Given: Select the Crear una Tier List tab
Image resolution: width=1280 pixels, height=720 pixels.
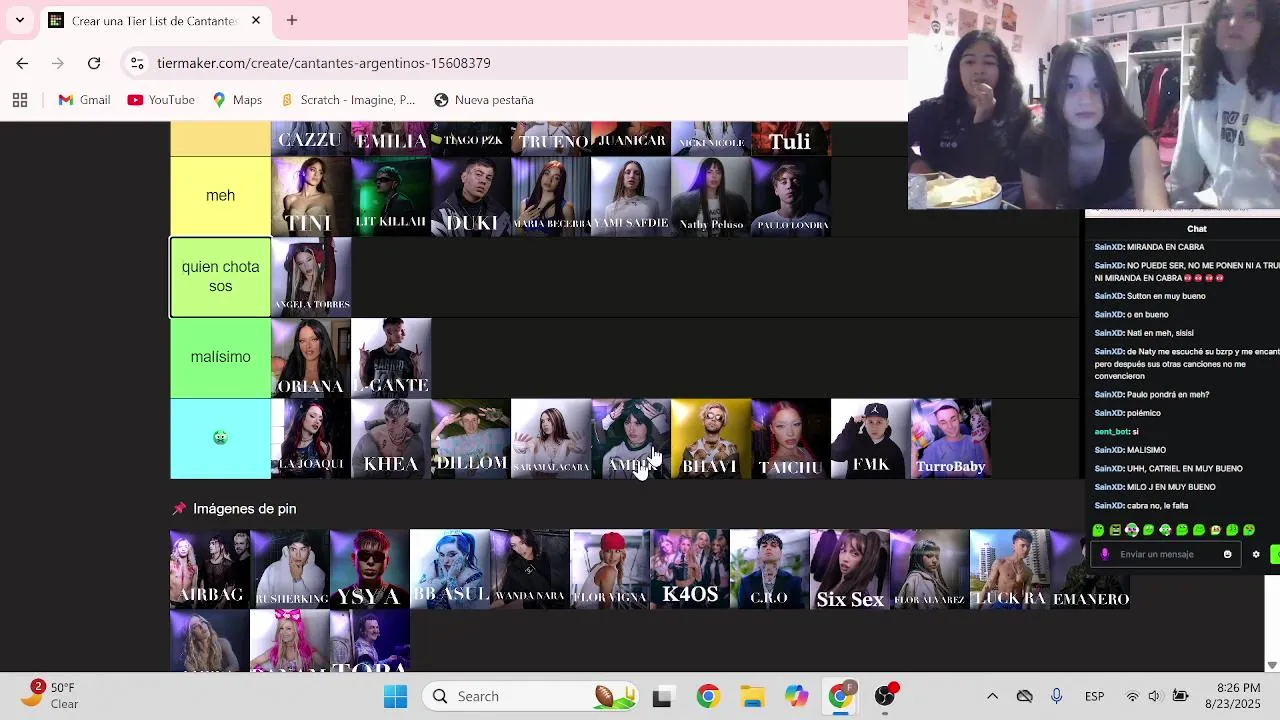Looking at the screenshot, I should pos(155,20).
